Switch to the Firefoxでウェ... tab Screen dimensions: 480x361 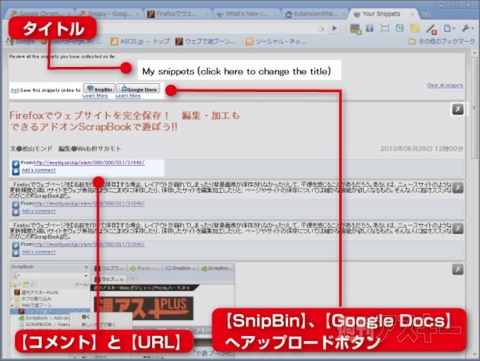click(178, 14)
